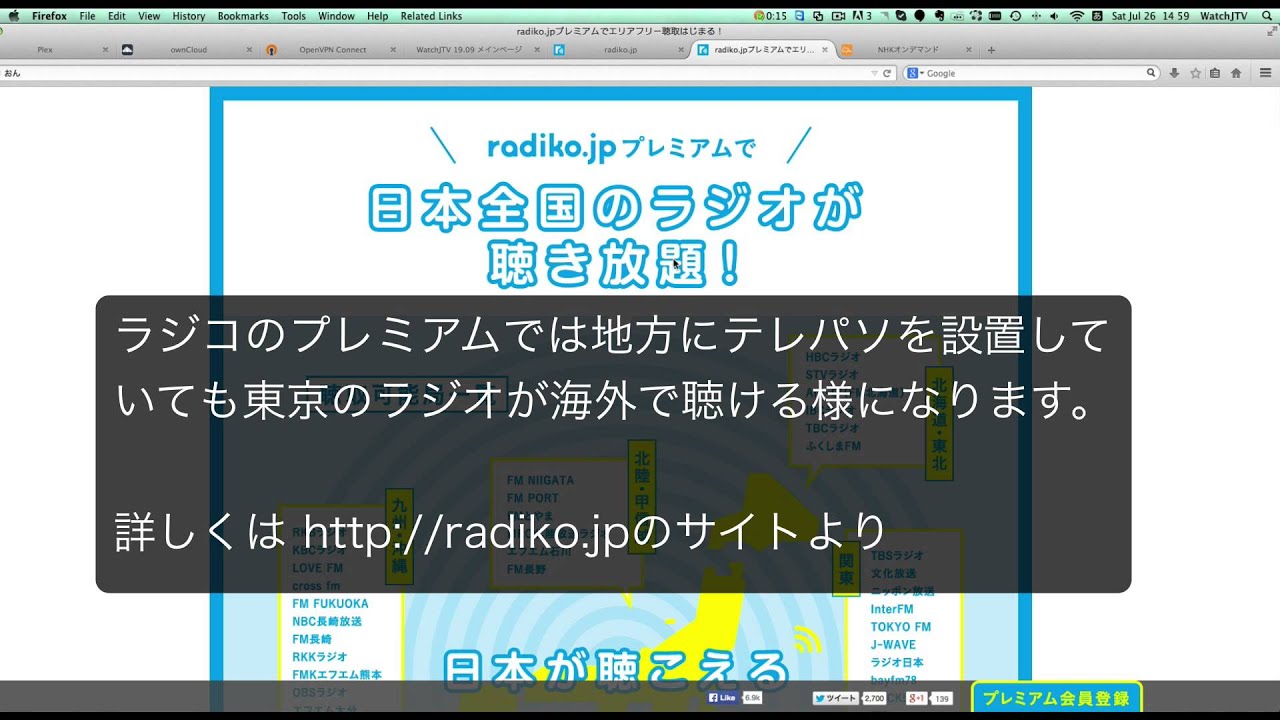1280x720 pixels.
Task: Open the Wi-Fi status menu
Action: pos(1077,16)
